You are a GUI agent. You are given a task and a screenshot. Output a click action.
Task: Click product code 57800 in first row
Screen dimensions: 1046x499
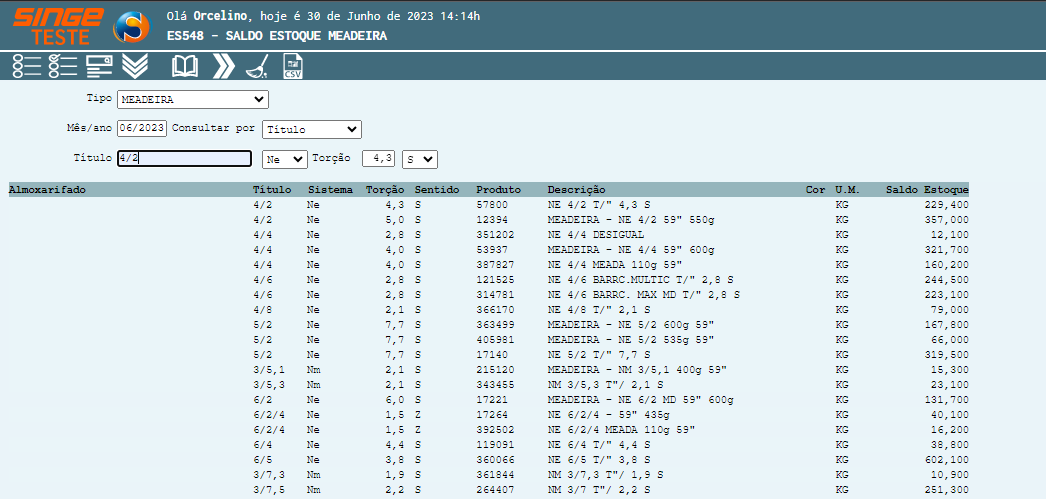click(x=492, y=204)
